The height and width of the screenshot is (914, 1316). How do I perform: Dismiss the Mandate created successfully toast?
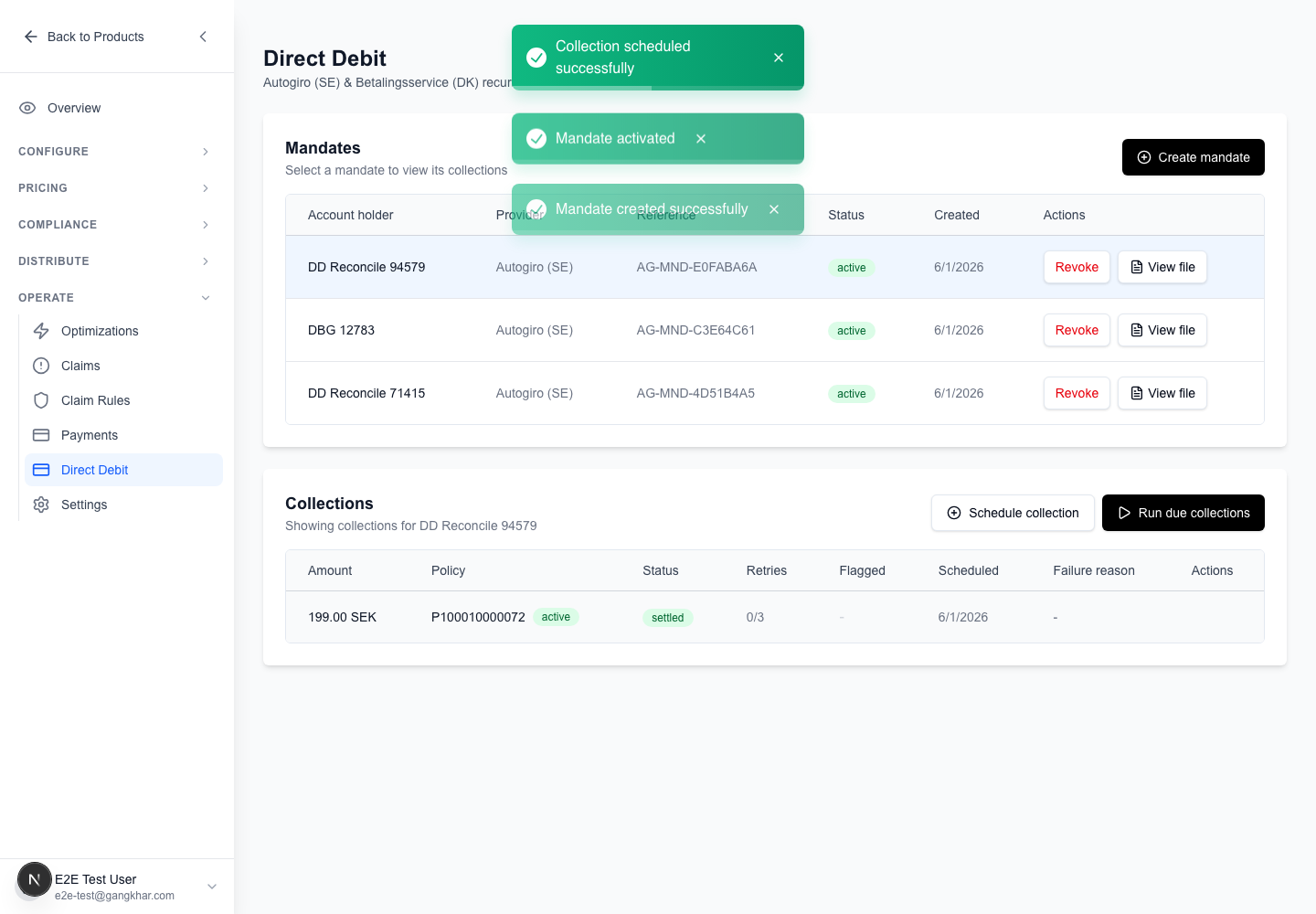[x=774, y=209]
